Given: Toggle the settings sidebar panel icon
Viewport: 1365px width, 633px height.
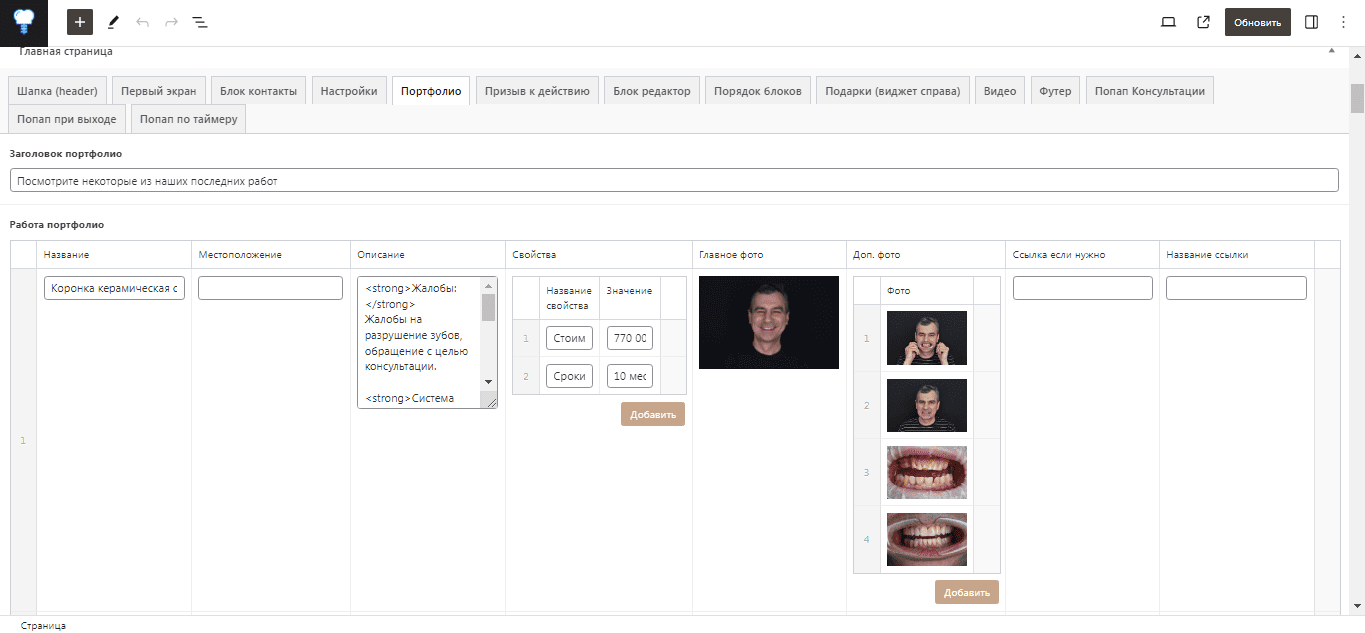Looking at the screenshot, I should tap(1312, 22).
